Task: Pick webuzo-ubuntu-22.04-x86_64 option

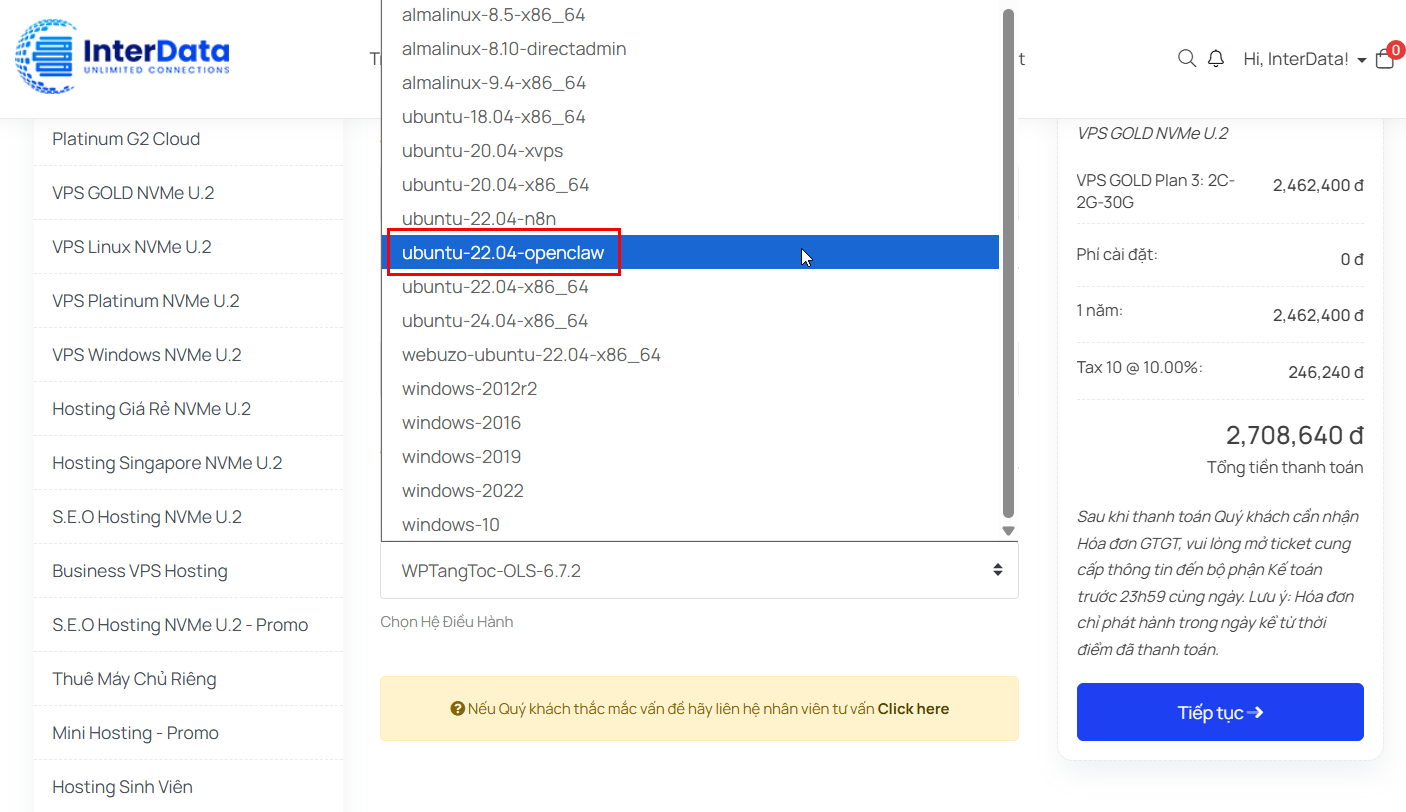Action: 691,355
